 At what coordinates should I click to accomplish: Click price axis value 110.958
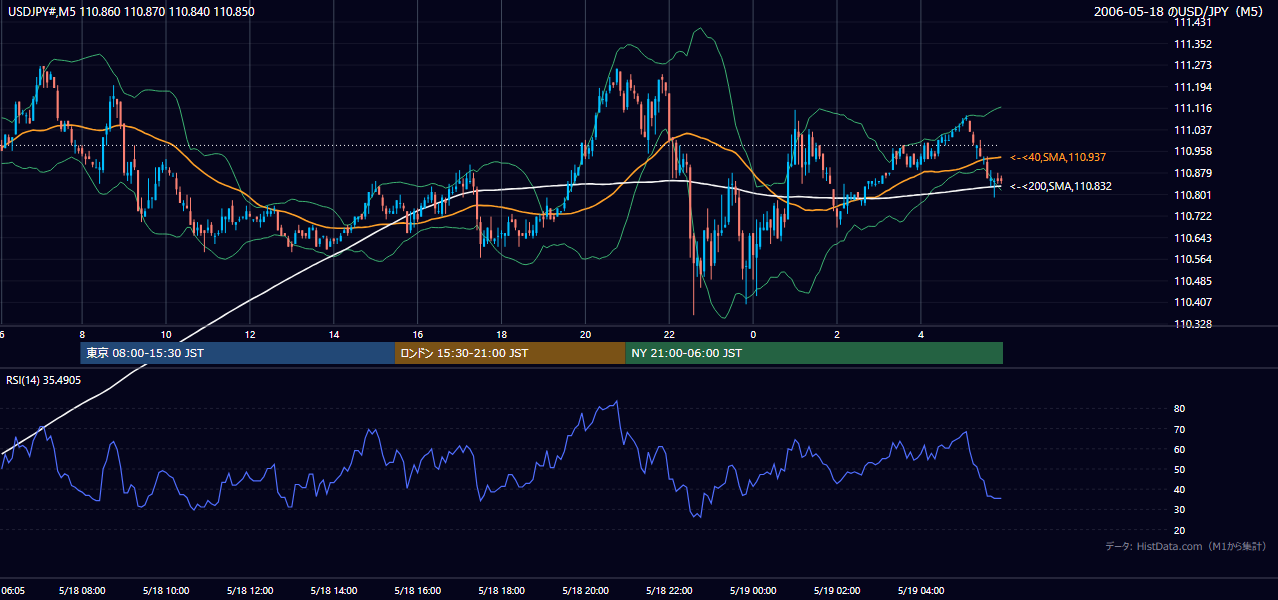coord(1192,151)
